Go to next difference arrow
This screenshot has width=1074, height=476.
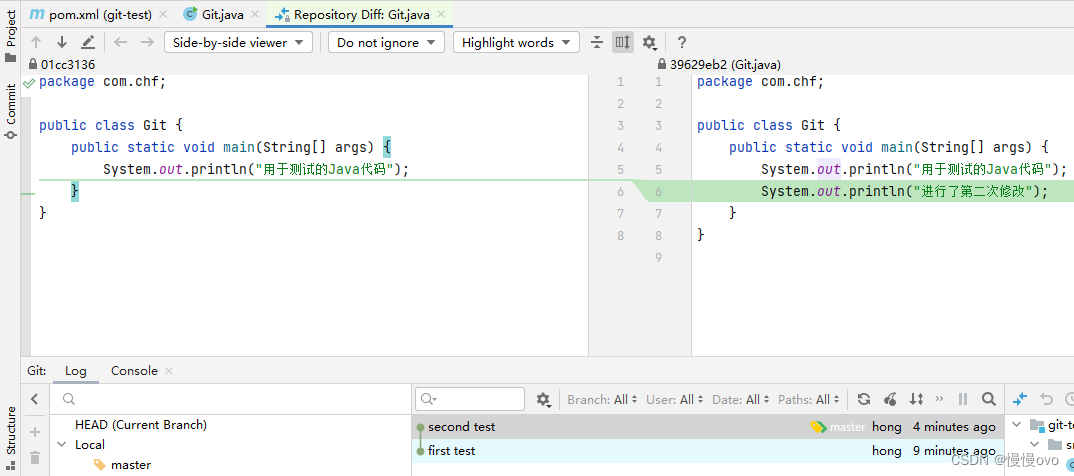(x=62, y=42)
